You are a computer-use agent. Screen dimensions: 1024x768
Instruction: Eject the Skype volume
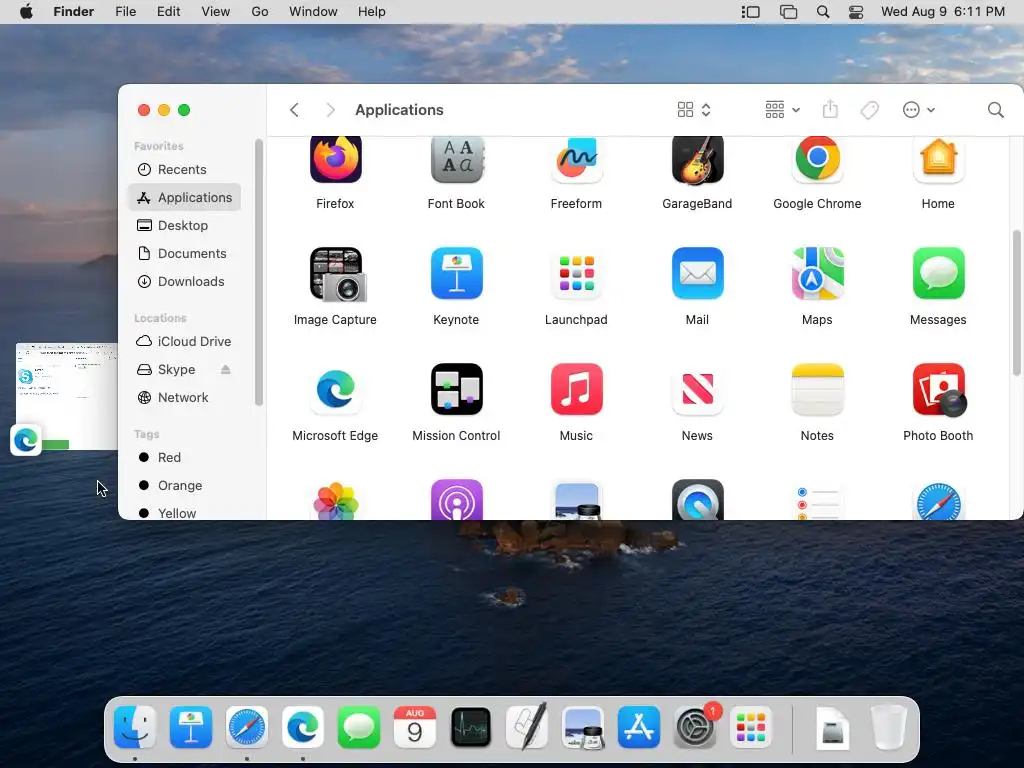coord(225,370)
